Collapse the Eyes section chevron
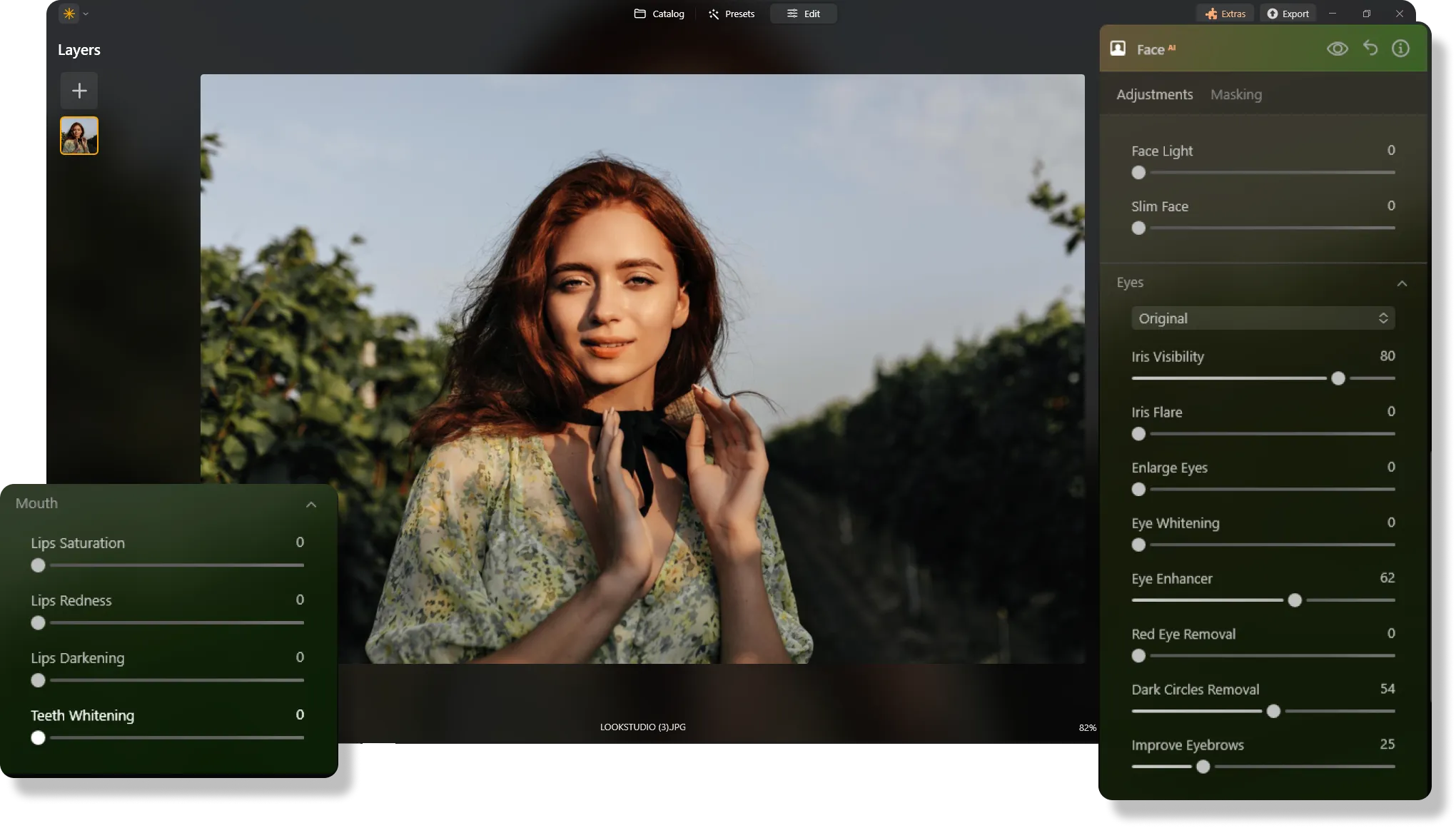The height and width of the screenshot is (828, 1456). 1402,283
